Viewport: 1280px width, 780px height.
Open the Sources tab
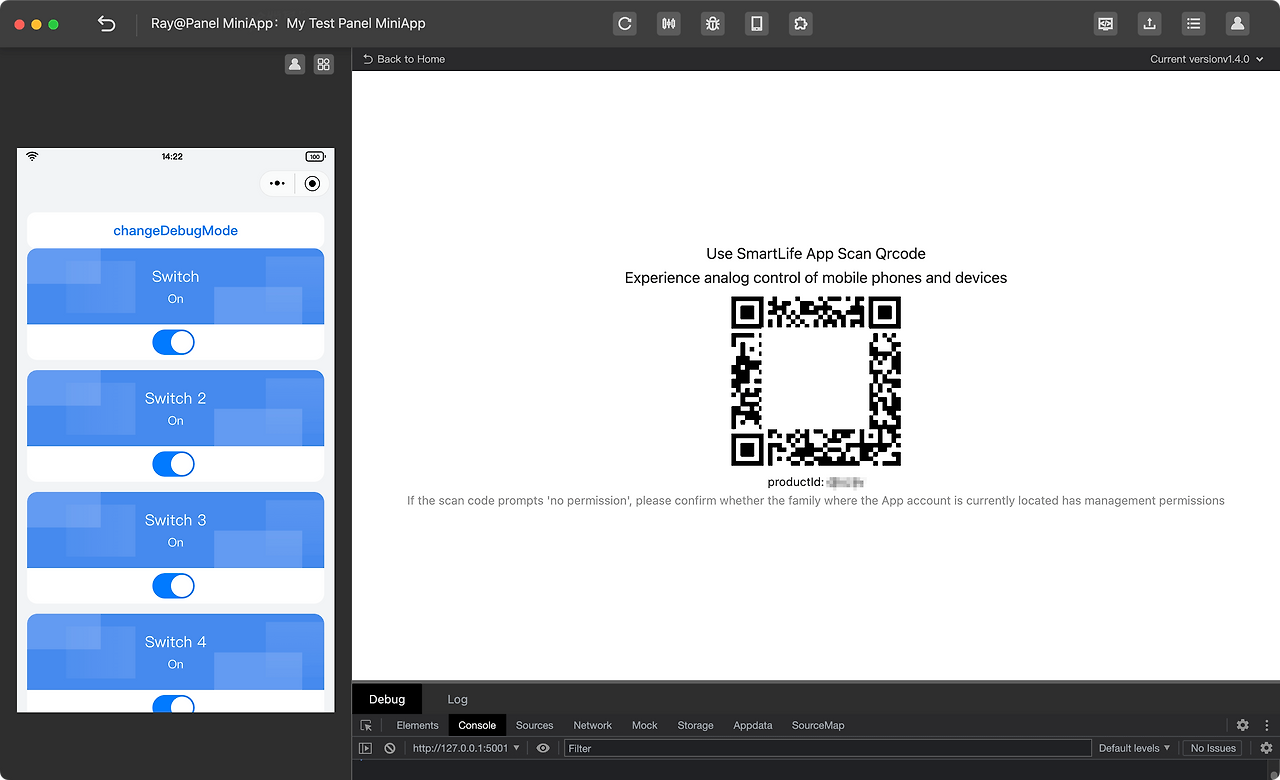534,725
